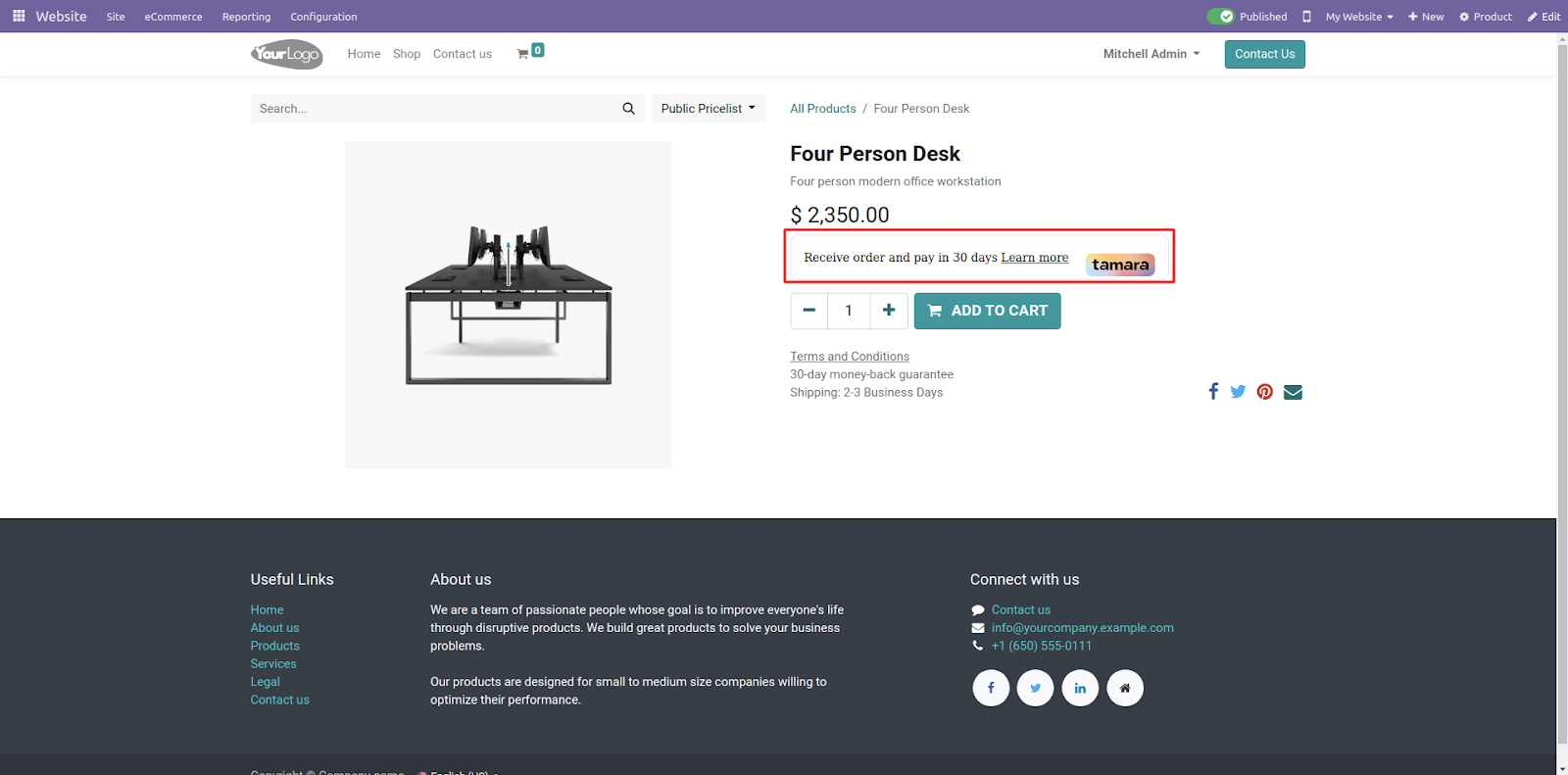This screenshot has width=1568, height=775.
Task: Open the eCommerce menu
Action: coord(173,17)
